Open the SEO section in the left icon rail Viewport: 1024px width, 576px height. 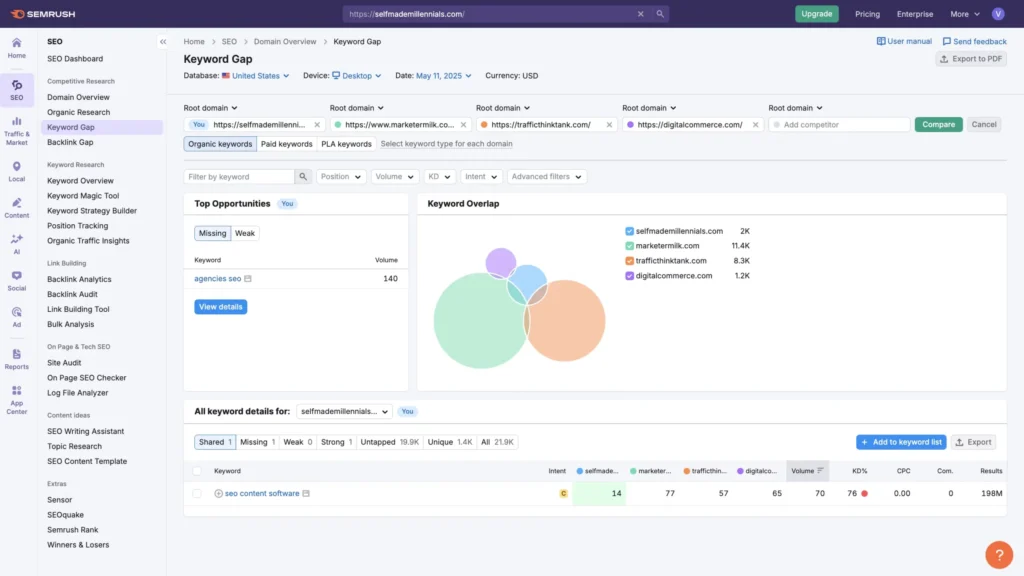click(16, 89)
